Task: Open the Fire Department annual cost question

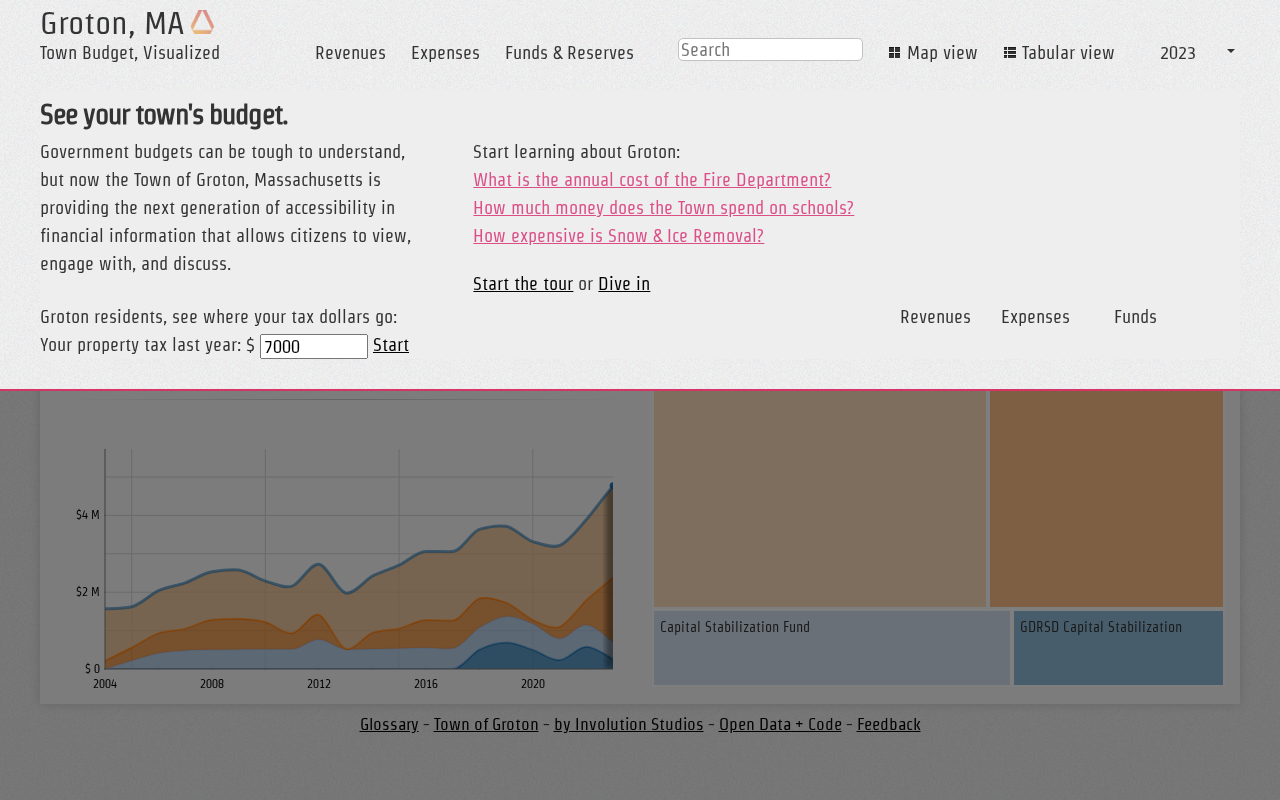Action: [651, 181]
